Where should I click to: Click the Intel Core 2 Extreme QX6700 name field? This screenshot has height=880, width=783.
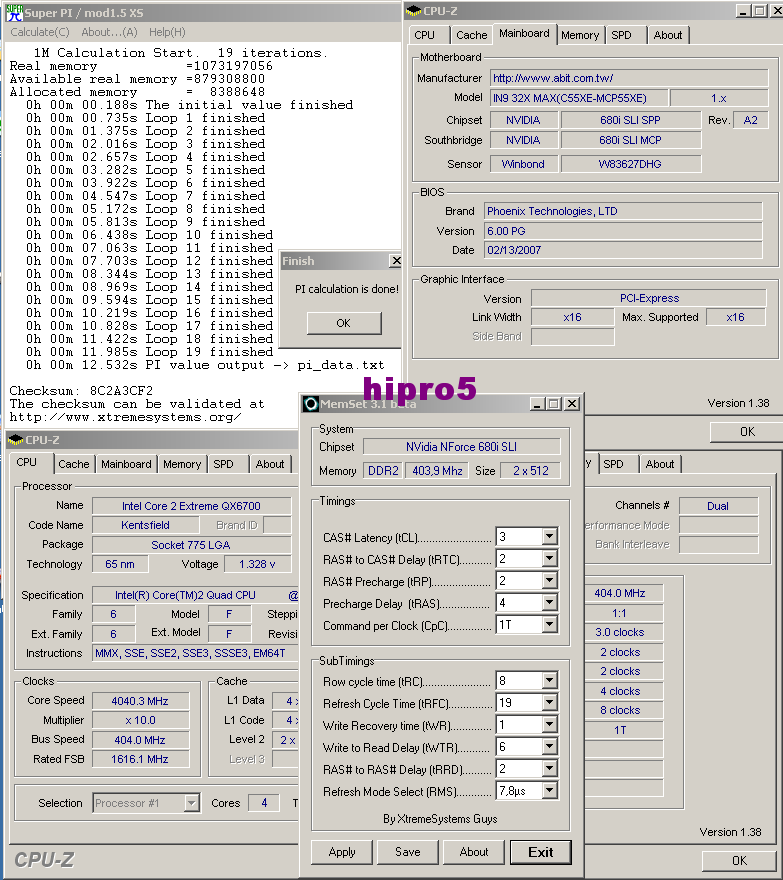point(191,506)
